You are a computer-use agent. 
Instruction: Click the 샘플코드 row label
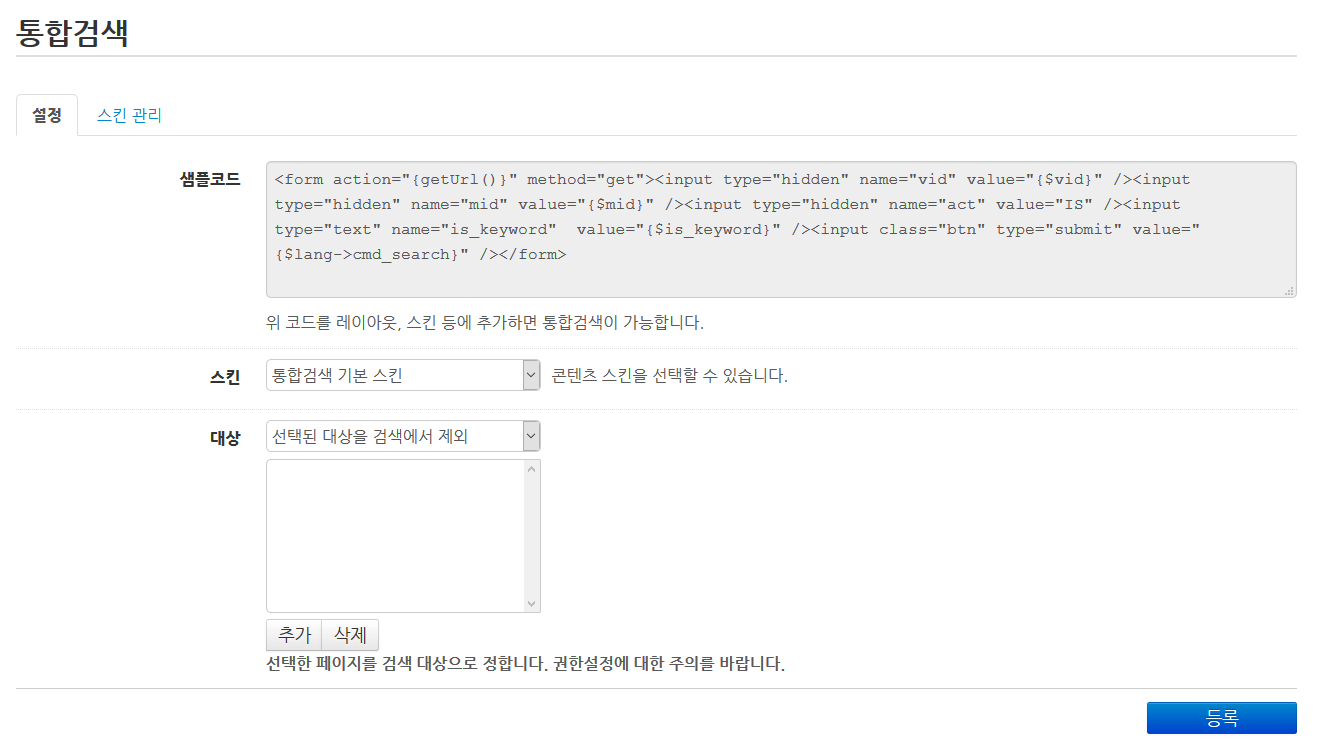(x=209, y=180)
